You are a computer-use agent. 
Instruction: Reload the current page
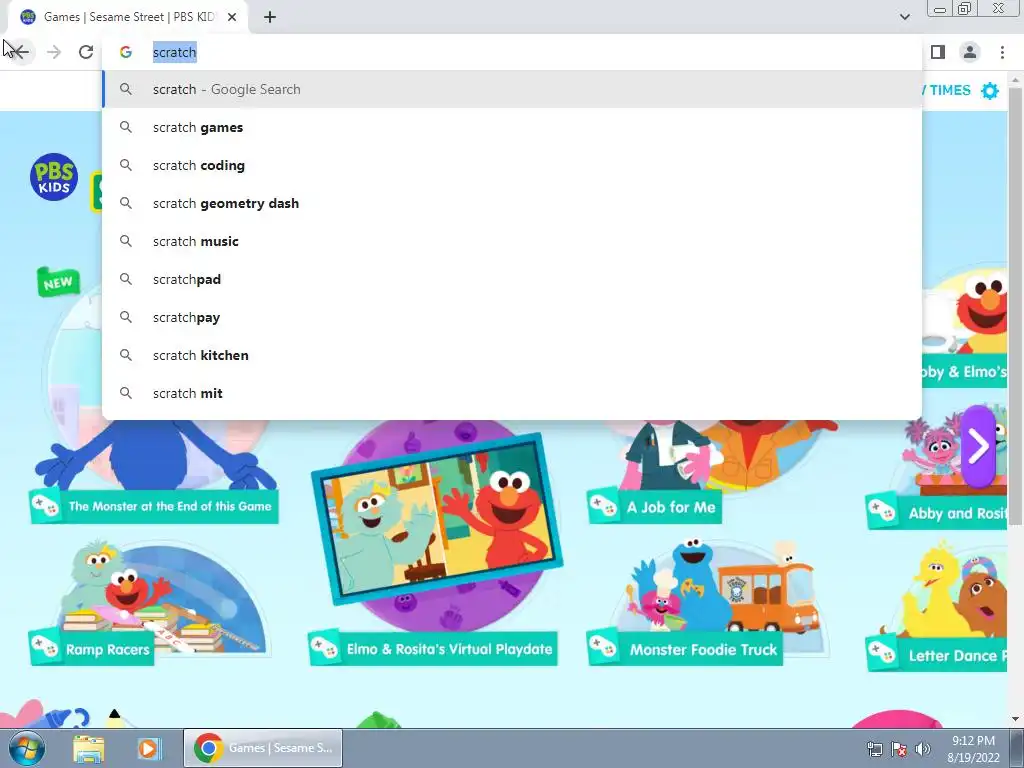[86, 52]
